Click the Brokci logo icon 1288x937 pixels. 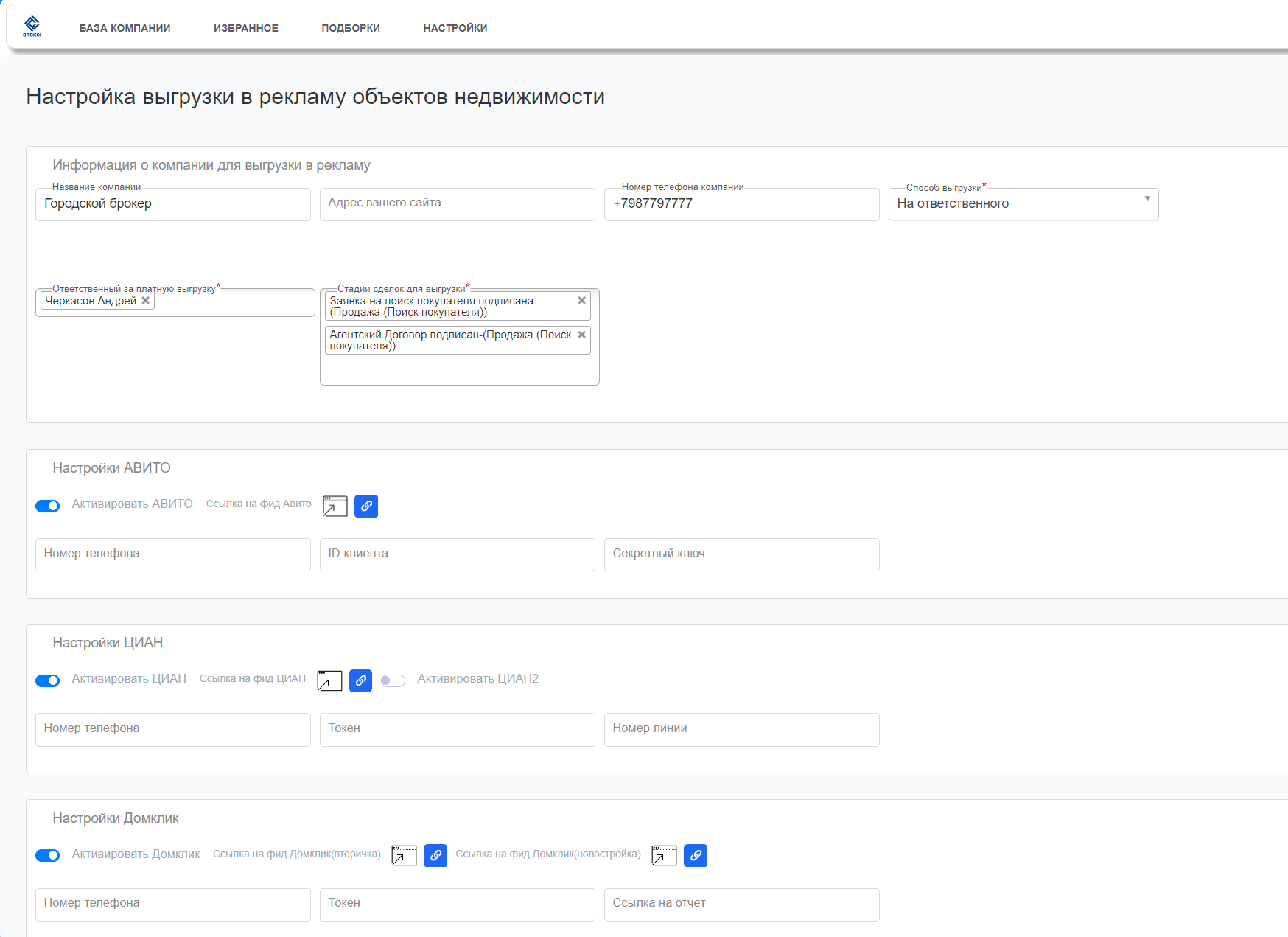(x=32, y=27)
